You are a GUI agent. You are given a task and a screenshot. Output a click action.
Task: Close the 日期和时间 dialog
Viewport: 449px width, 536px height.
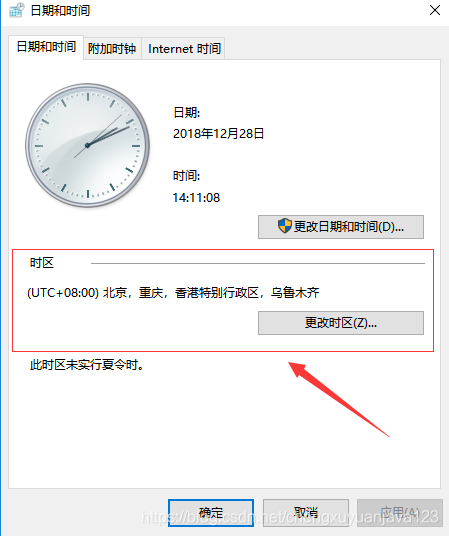tap(435, 10)
